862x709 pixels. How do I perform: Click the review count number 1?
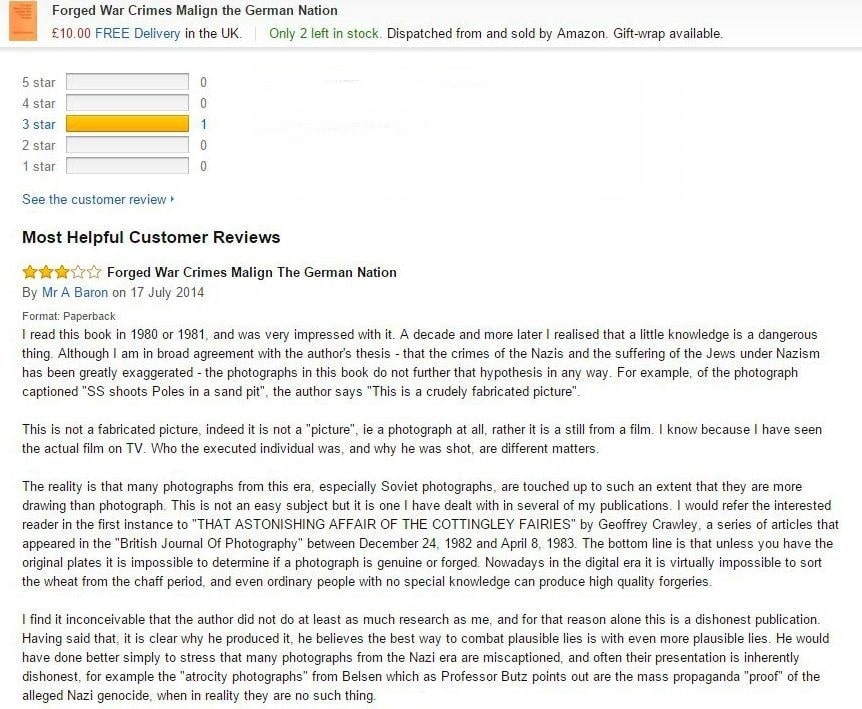[x=203, y=124]
